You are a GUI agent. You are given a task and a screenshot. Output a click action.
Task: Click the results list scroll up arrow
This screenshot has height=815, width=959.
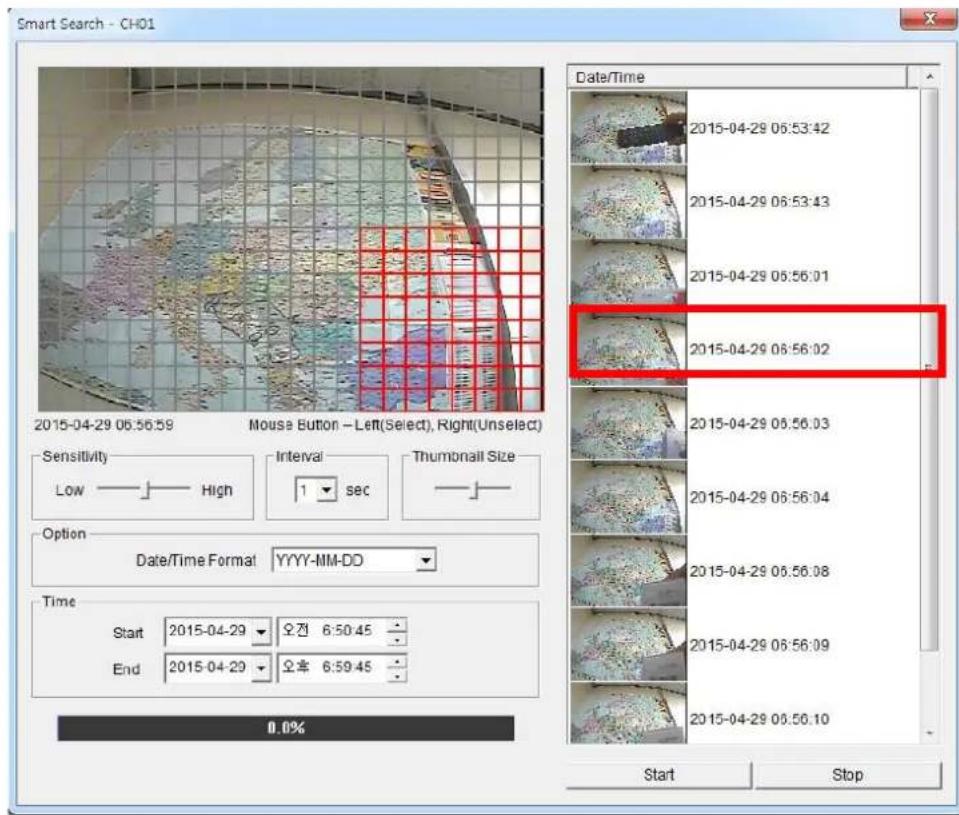(930, 77)
